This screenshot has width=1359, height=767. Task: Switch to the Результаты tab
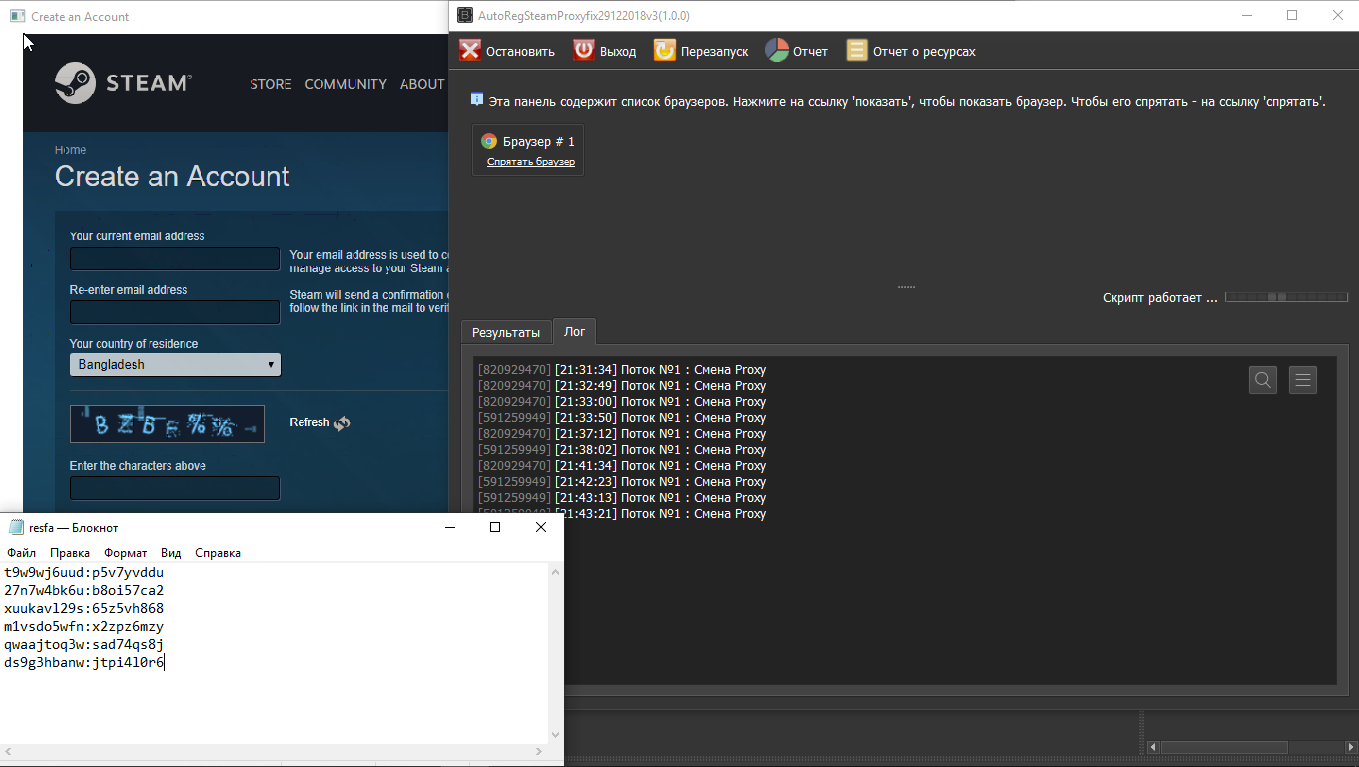[506, 332]
